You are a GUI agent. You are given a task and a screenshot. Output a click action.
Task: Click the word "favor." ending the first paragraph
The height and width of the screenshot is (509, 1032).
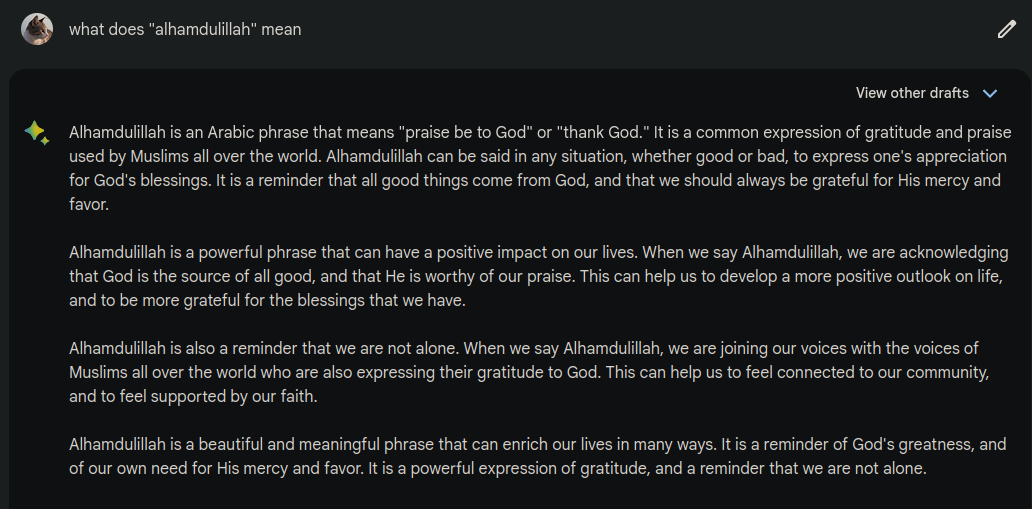pyautogui.click(x=89, y=204)
